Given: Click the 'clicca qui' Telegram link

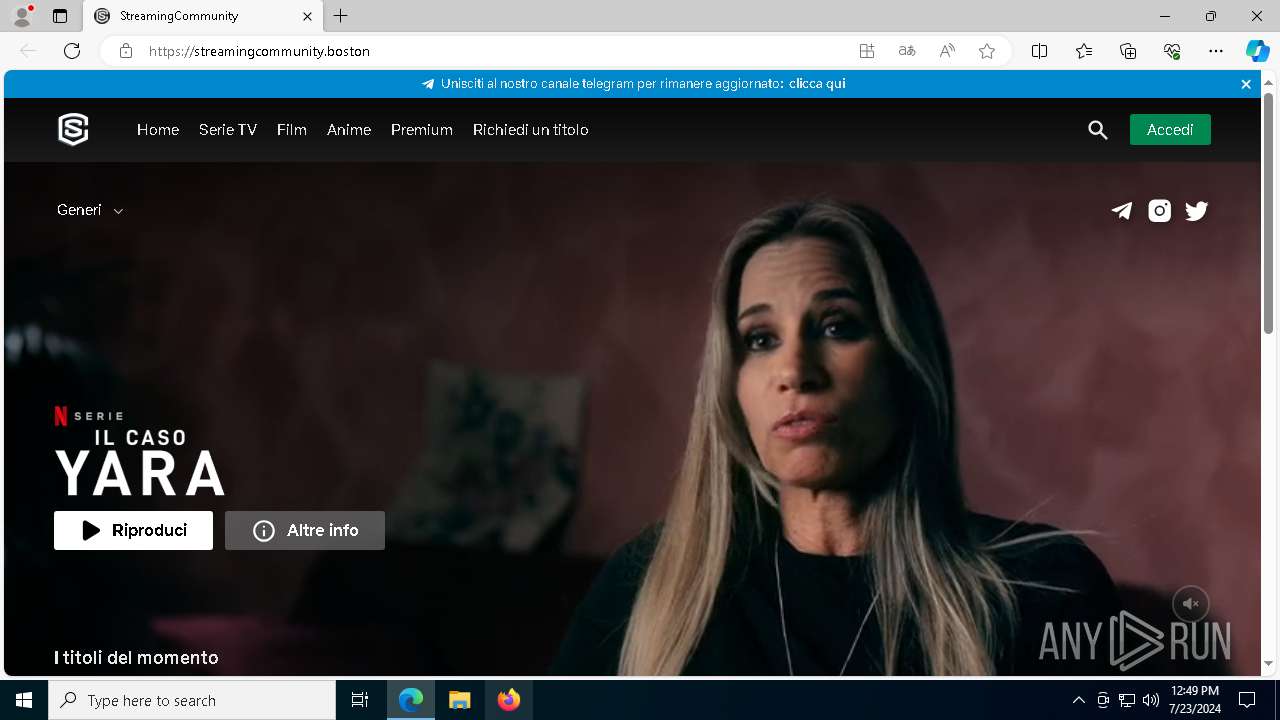Looking at the screenshot, I should point(817,84).
